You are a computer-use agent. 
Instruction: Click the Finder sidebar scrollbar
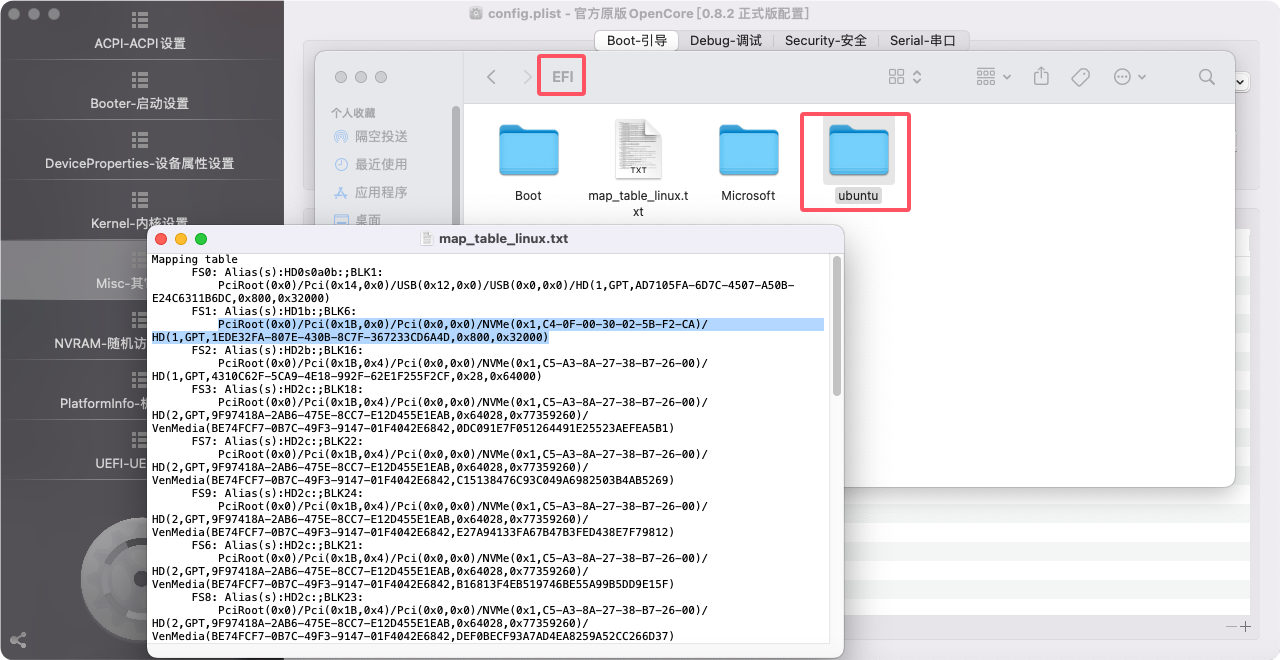456,165
